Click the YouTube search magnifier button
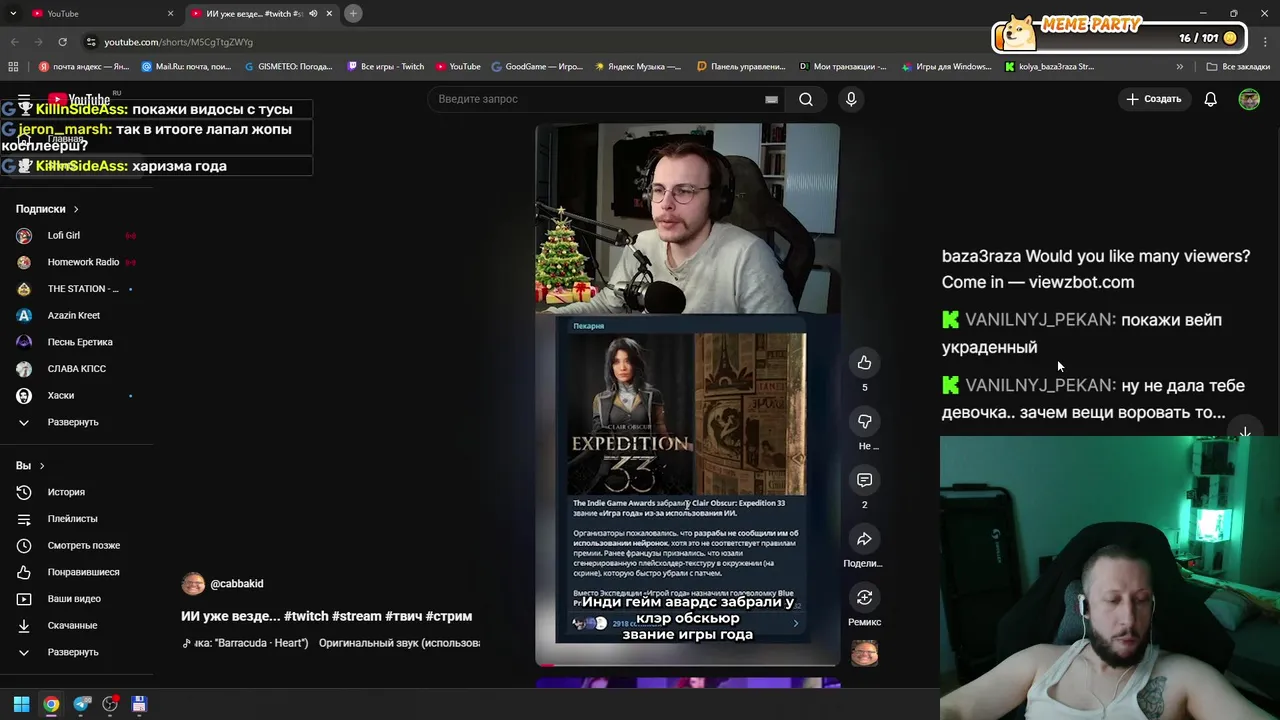This screenshot has height=720, width=1280. [x=805, y=99]
